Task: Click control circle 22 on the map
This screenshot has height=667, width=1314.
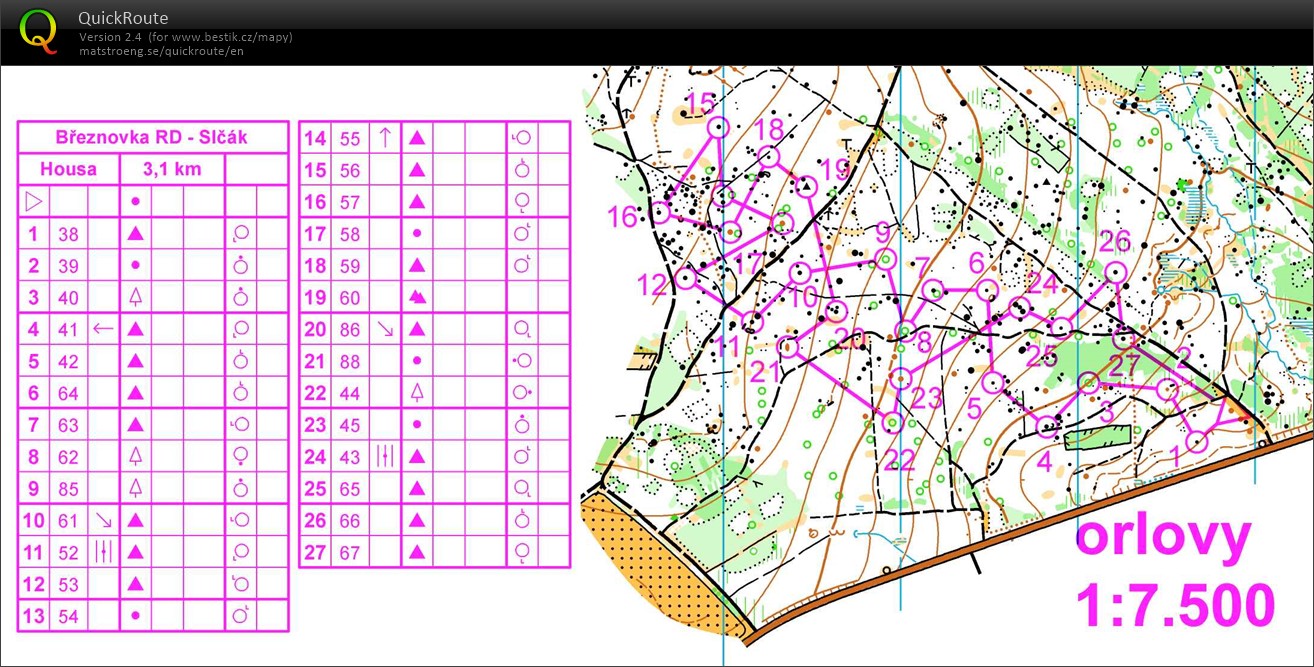Action: (x=893, y=422)
